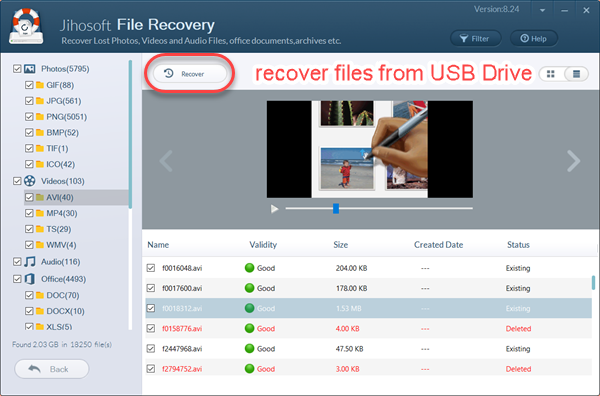Click the DOCX(10) folder icon
Image resolution: width=600 pixels, height=396 pixels.
[40, 311]
